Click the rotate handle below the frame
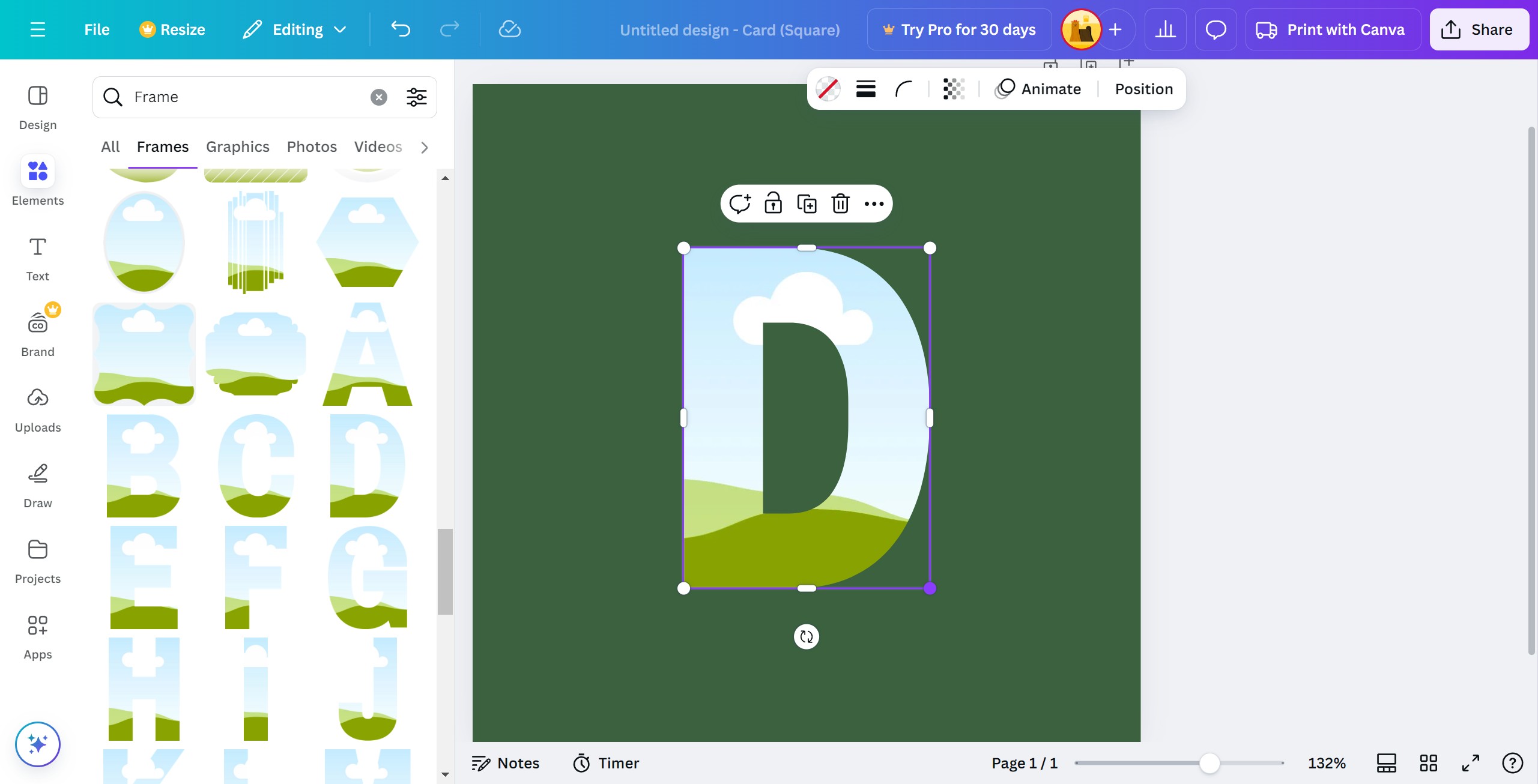This screenshot has width=1538, height=784. click(807, 636)
